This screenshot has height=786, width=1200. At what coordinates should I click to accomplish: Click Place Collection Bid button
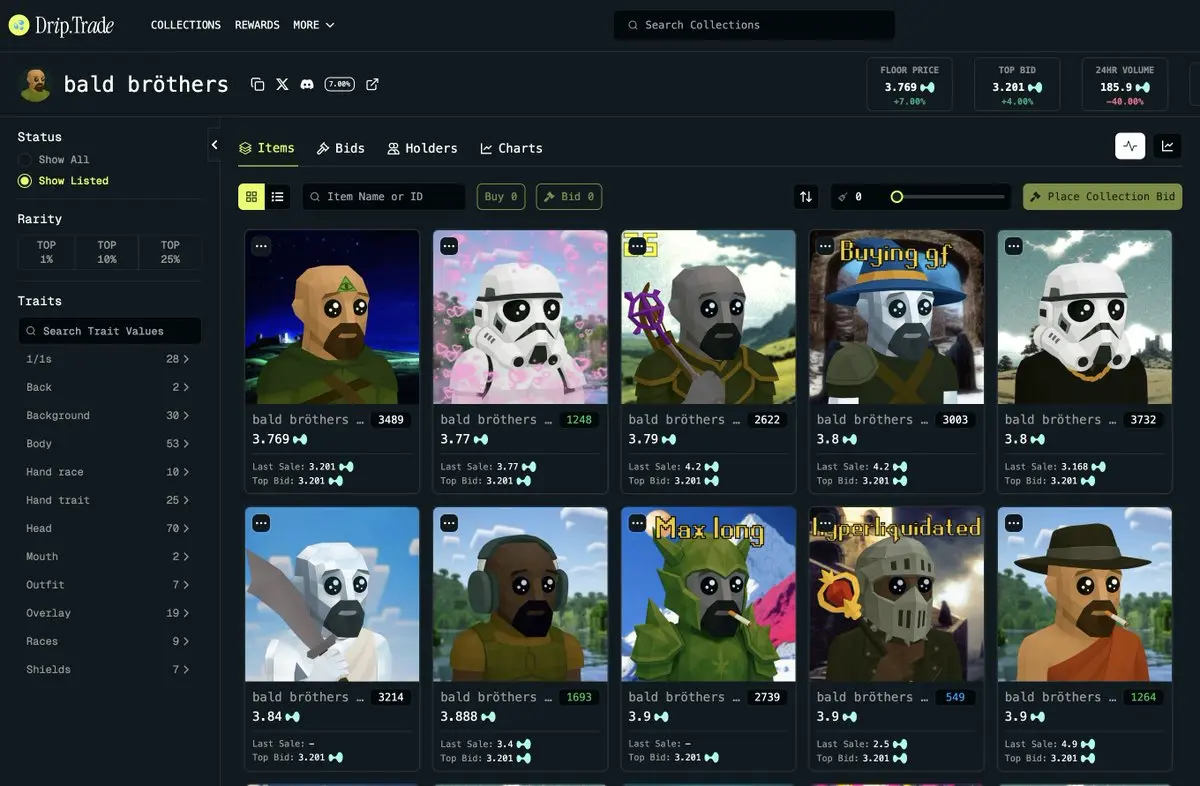coord(1102,197)
